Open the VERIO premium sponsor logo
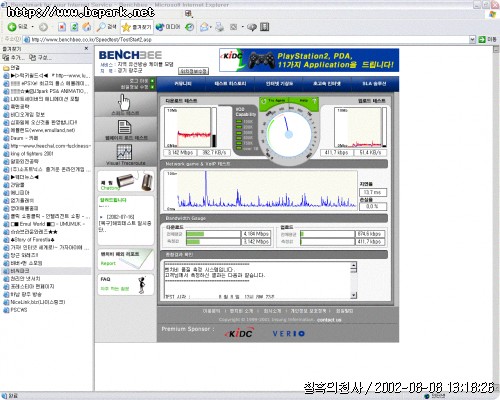 tap(289, 333)
